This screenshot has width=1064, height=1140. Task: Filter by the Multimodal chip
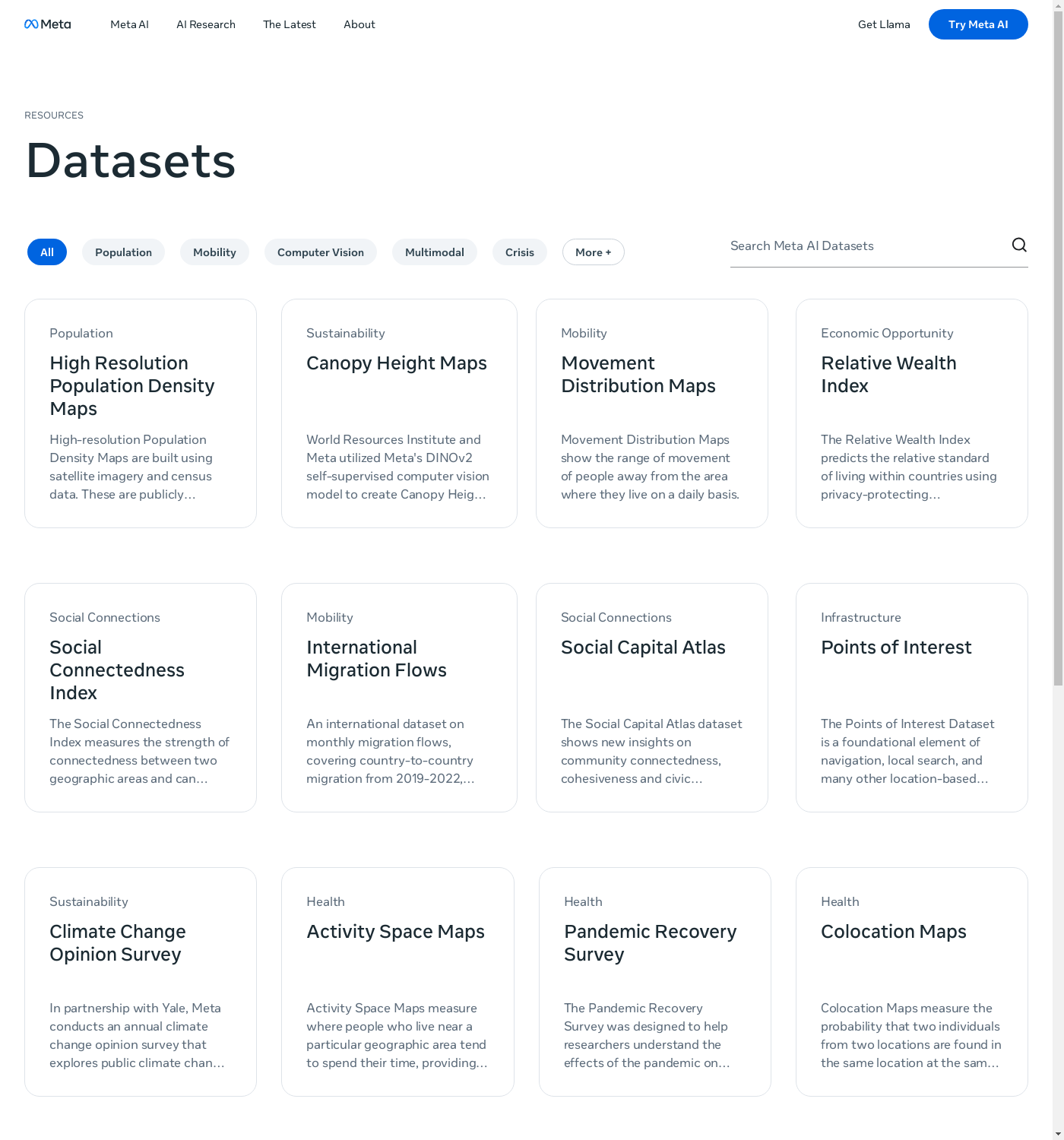click(x=434, y=252)
